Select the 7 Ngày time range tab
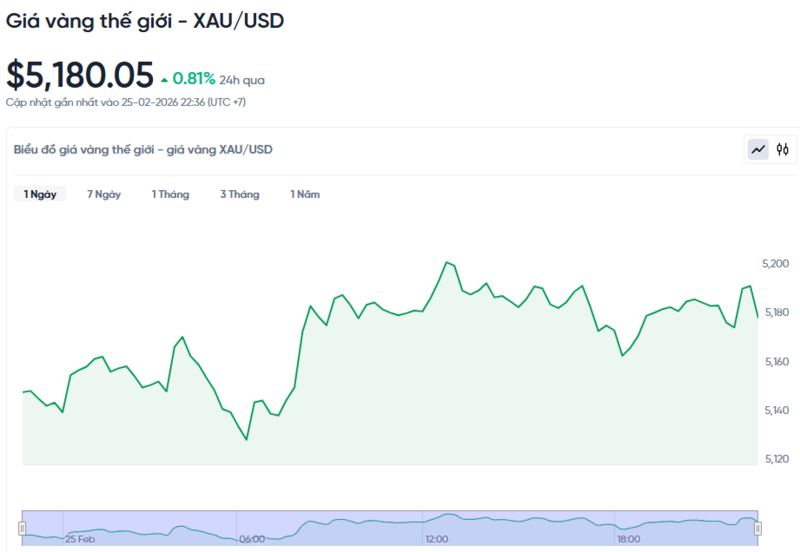The width and height of the screenshot is (800, 552). (x=104, y=194)
